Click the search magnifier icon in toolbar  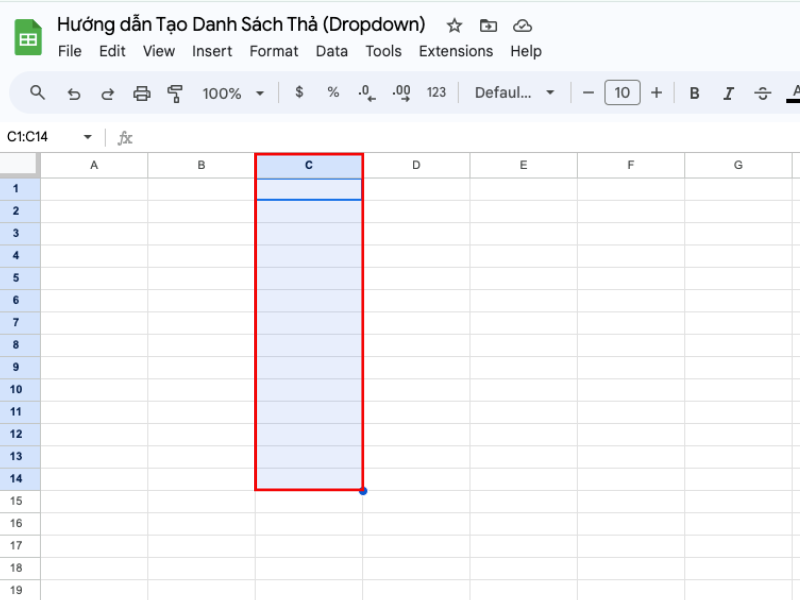tap(38, 93)
